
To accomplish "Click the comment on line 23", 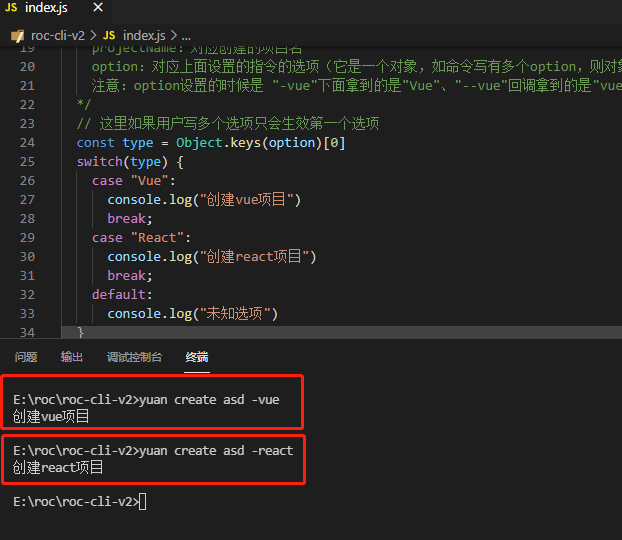I will click(228, 124).
